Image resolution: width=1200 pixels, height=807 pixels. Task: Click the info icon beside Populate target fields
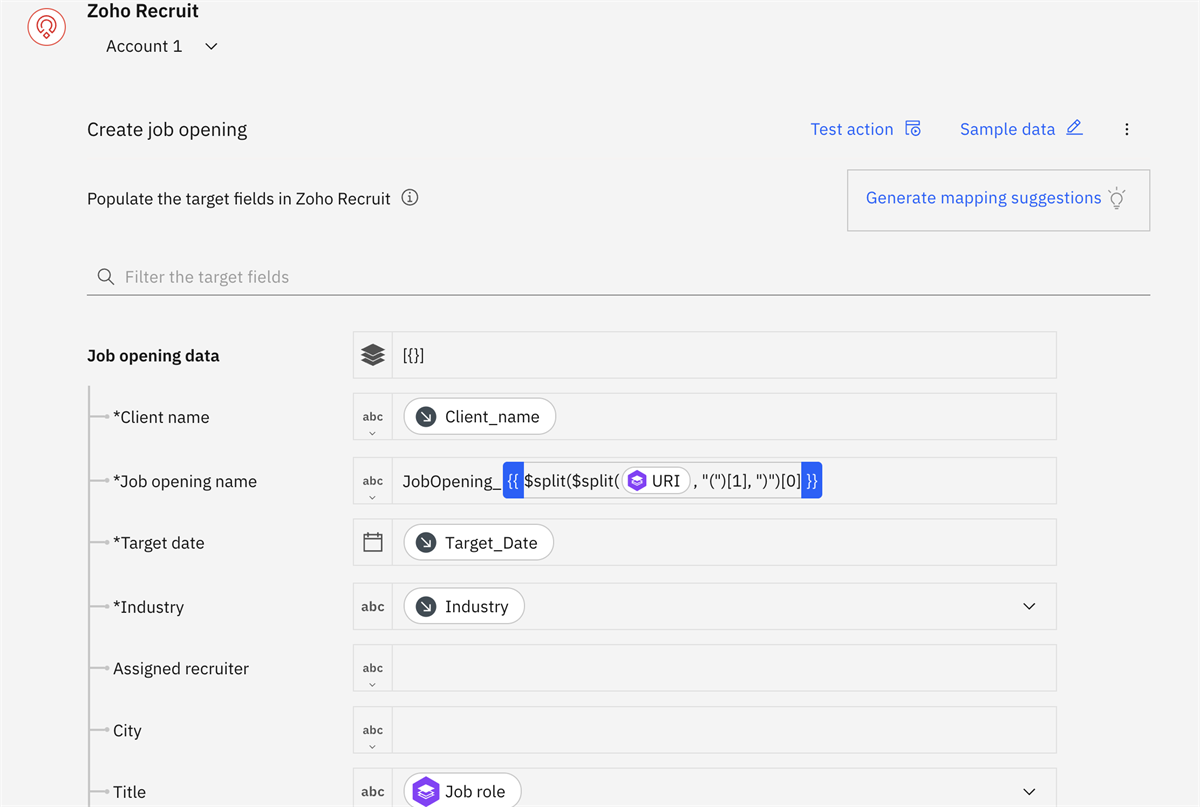tap(410, 197)
